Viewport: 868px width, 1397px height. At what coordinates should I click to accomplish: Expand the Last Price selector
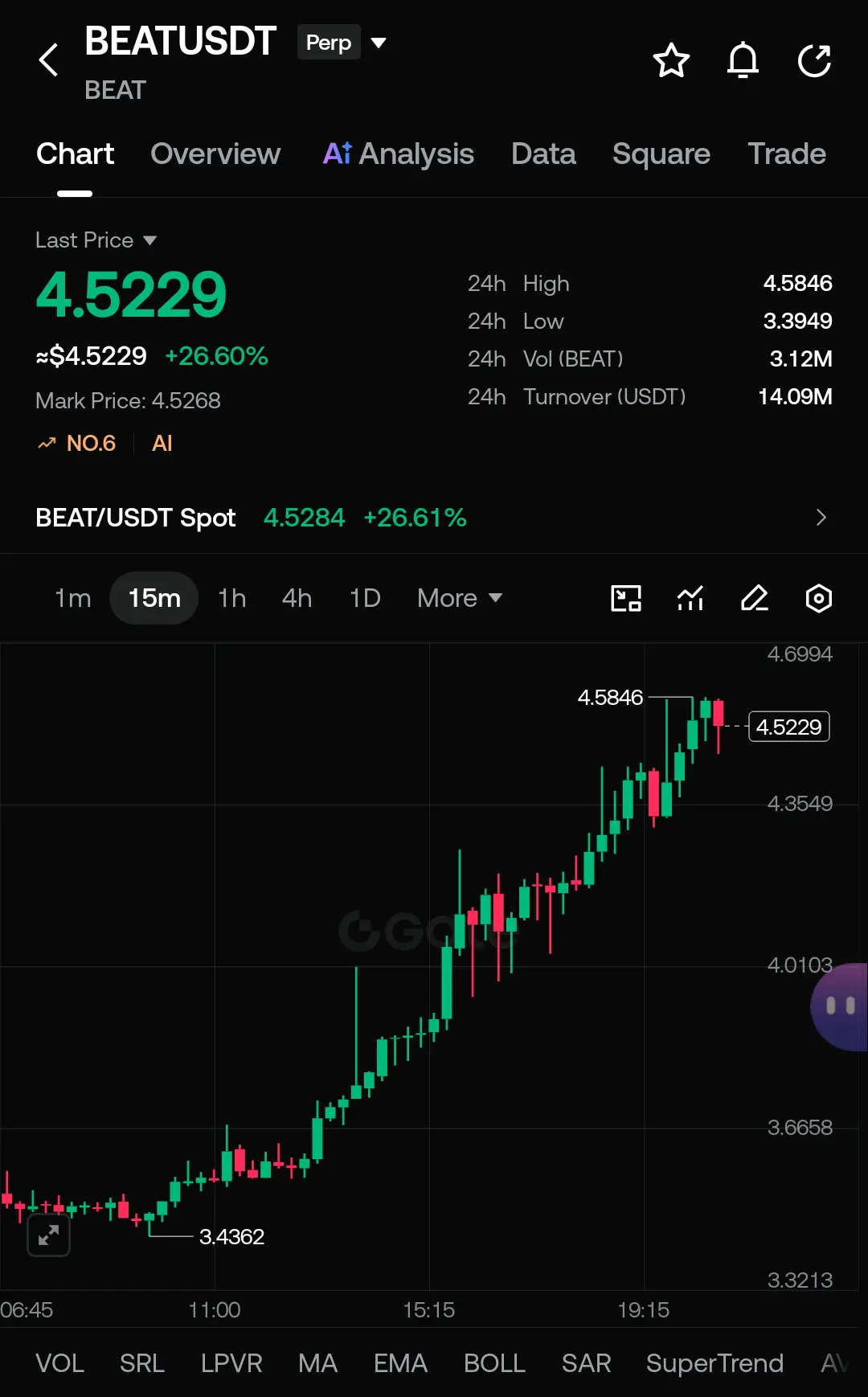click(x=96, y=240)
